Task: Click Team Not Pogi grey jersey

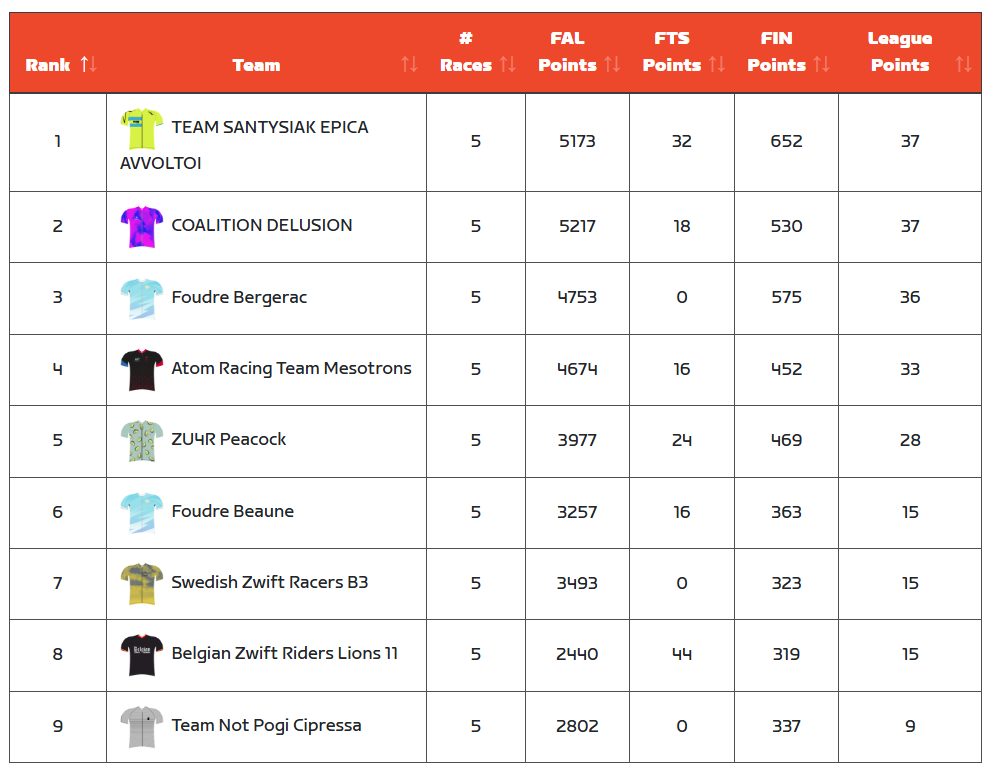Action: (x=141, y=727)
